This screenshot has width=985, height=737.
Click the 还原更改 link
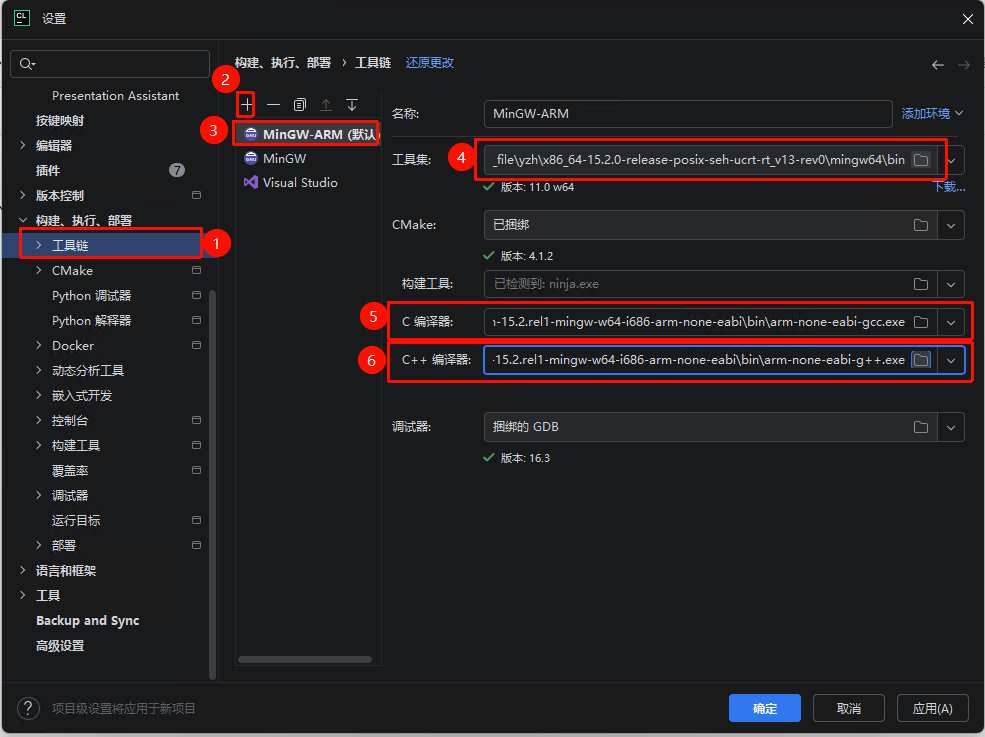429,63
